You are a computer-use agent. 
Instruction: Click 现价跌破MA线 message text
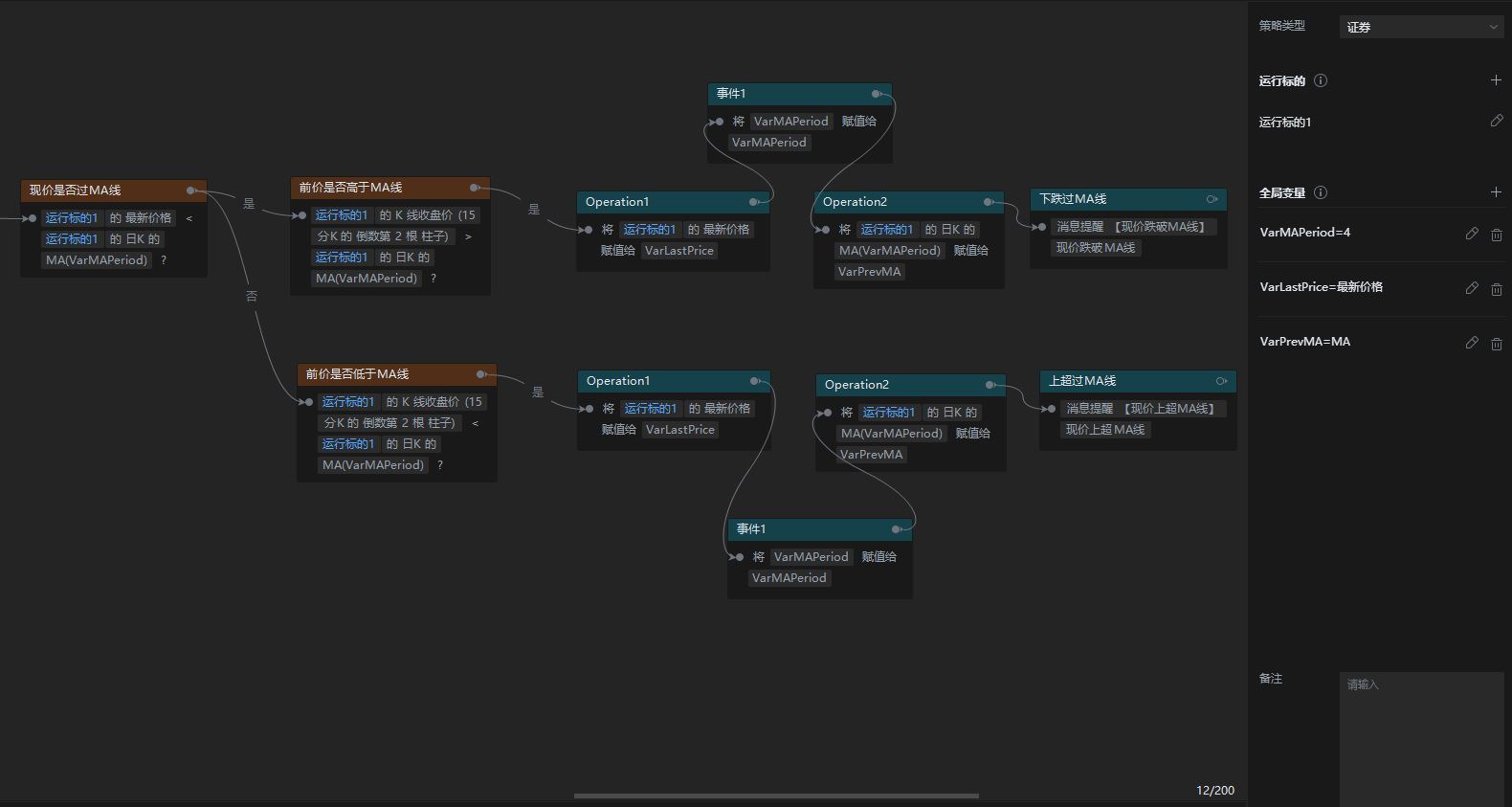(1096, 248)
